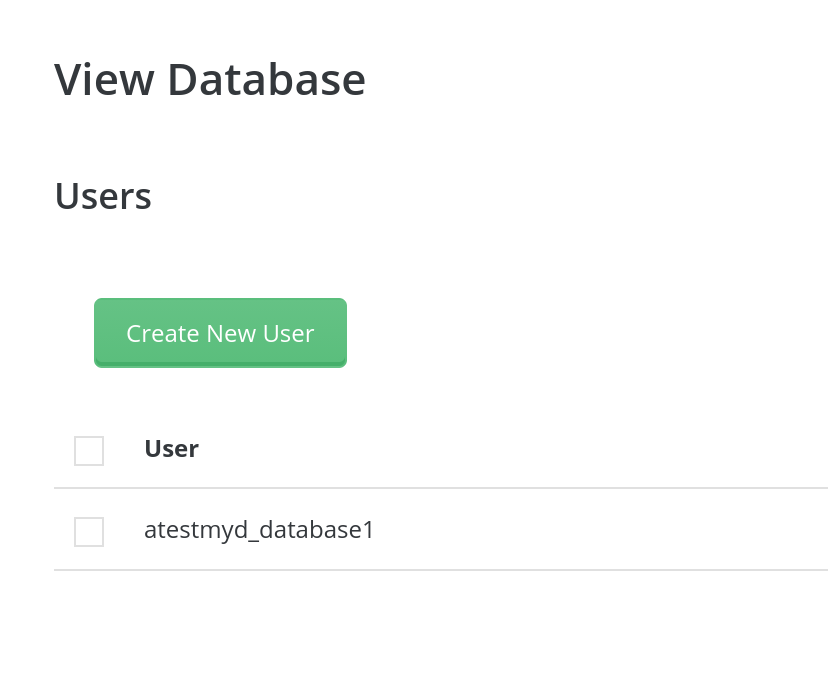This screenshot has height=682, width=828.
Task: Check the box for atestmyd_database1
Action: pyautogui.click(x=89, y=531)
